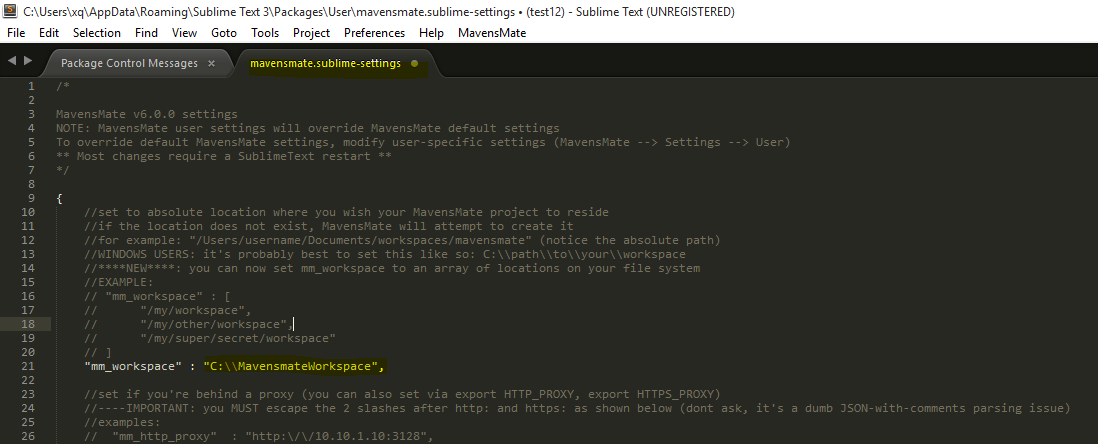Go to next tab with right arrow
This screenshot has height=444, width=1098.
[x=28, y=61]
